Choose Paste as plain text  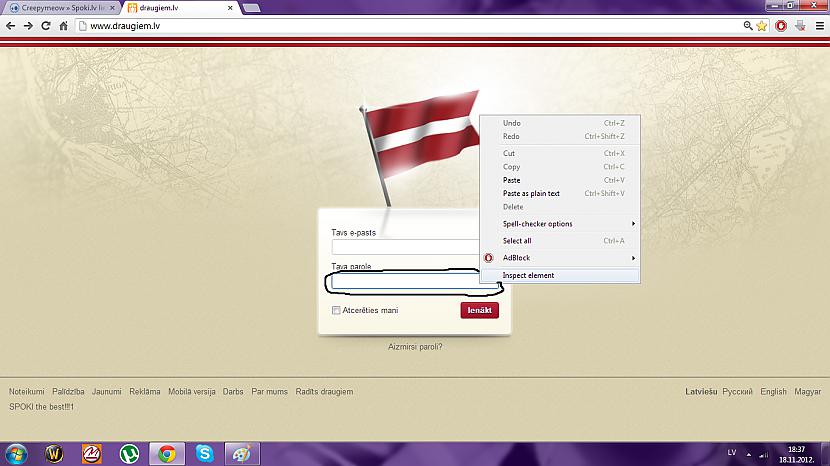(x=560, y=193)
